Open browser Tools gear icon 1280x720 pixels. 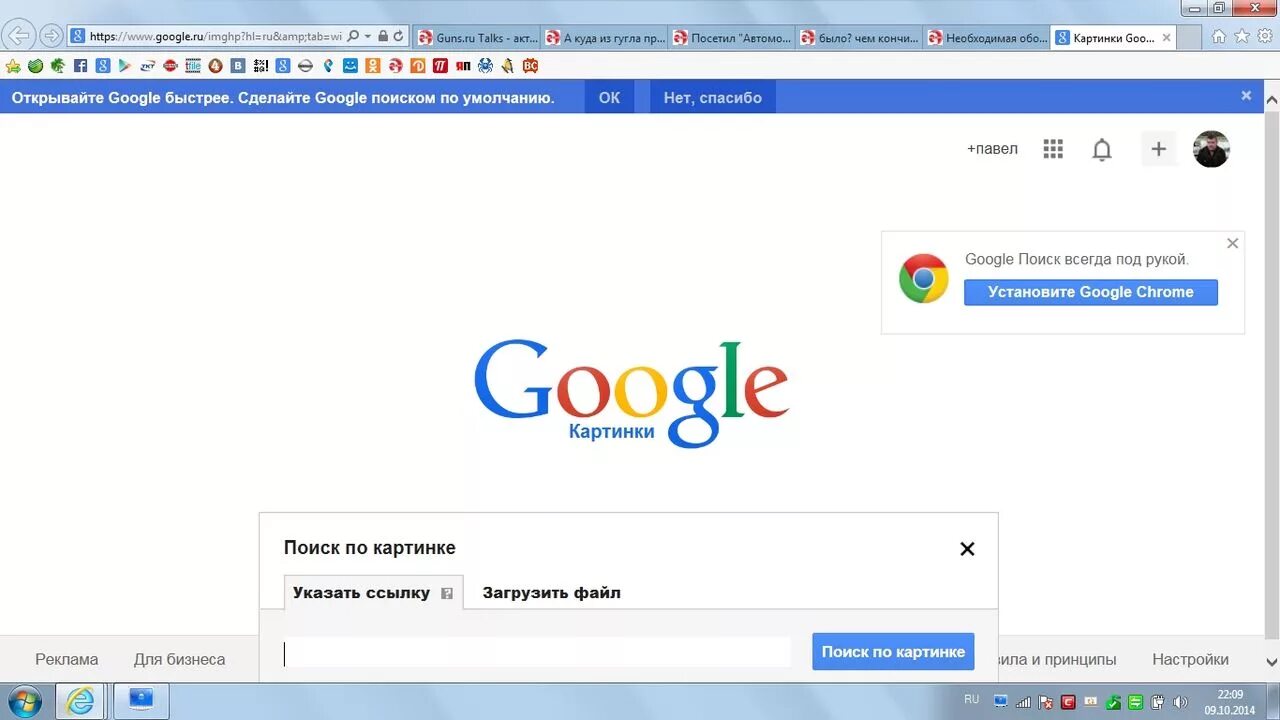tap(1264, 36)
